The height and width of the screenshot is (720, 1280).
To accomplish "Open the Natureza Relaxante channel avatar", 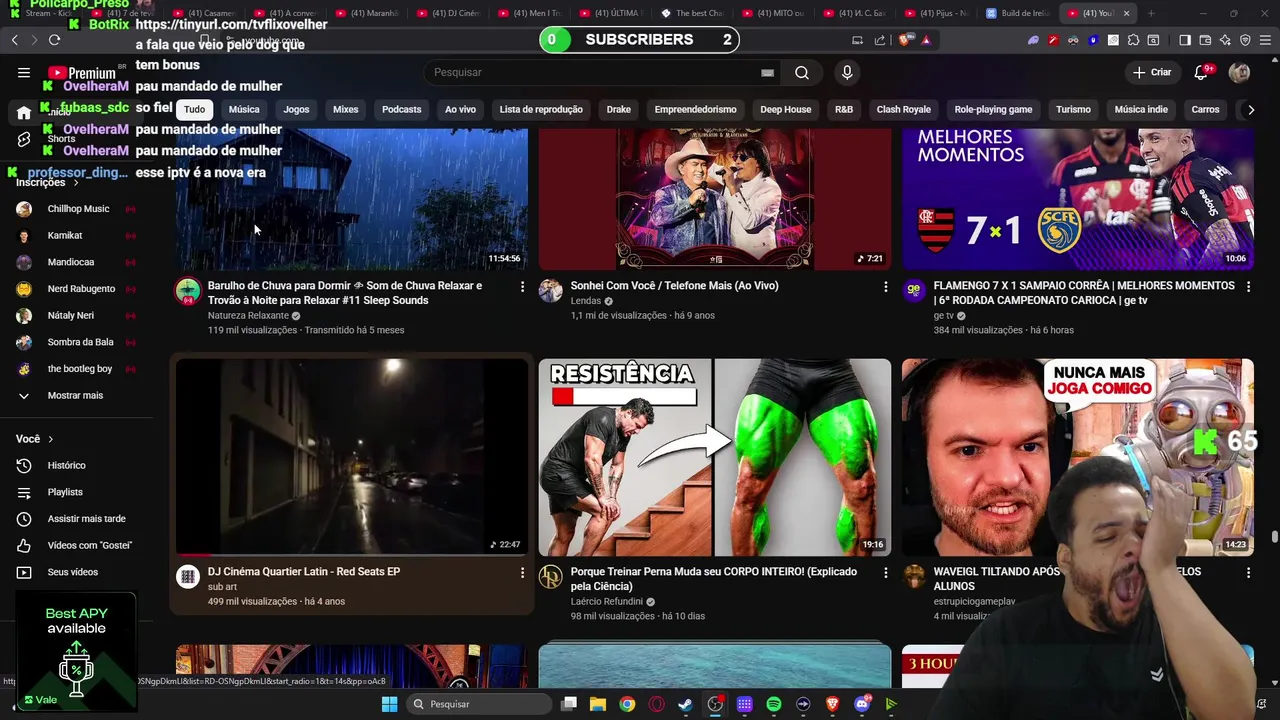I will click(x=188, y=291).
